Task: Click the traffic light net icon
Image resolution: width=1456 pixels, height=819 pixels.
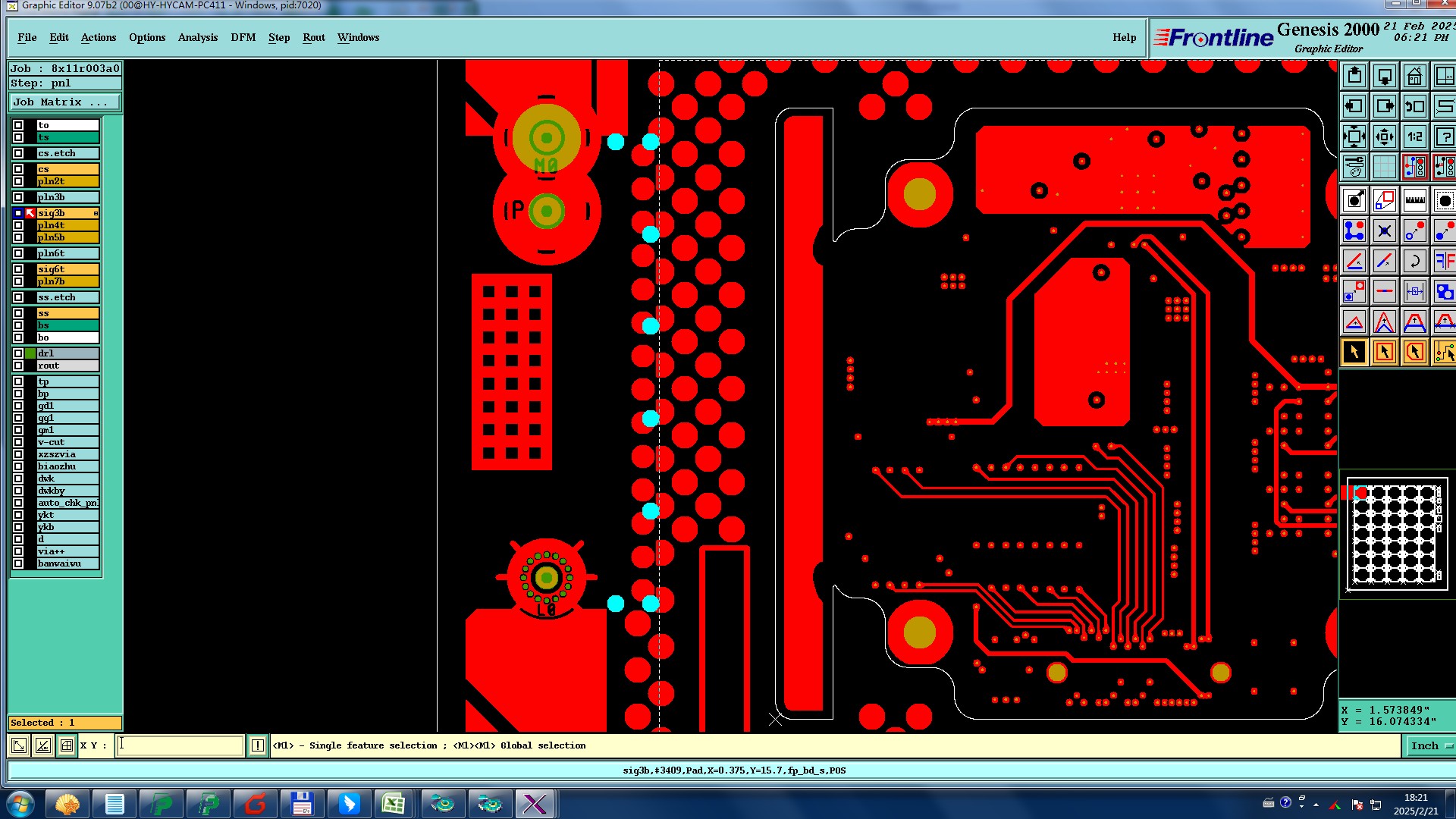Action: [1415, 167]
